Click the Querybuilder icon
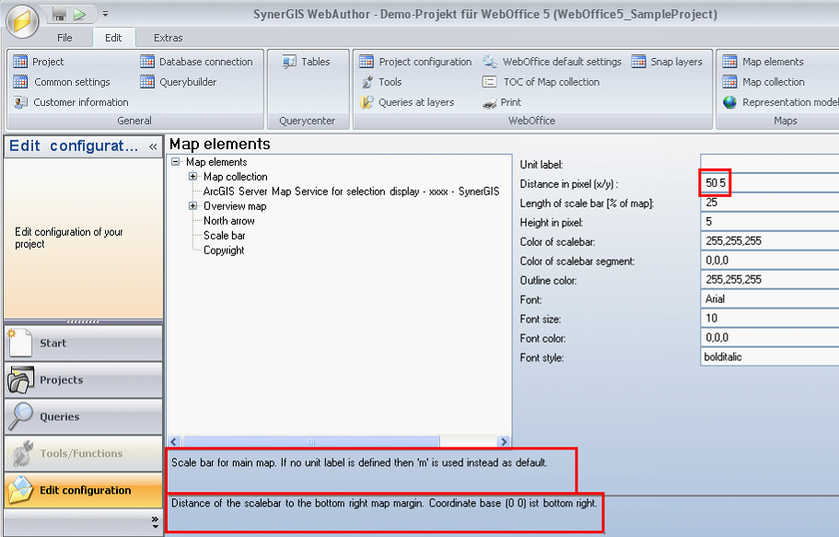The height and width of the screenshot is (537, 839). [x=147, y=82]
